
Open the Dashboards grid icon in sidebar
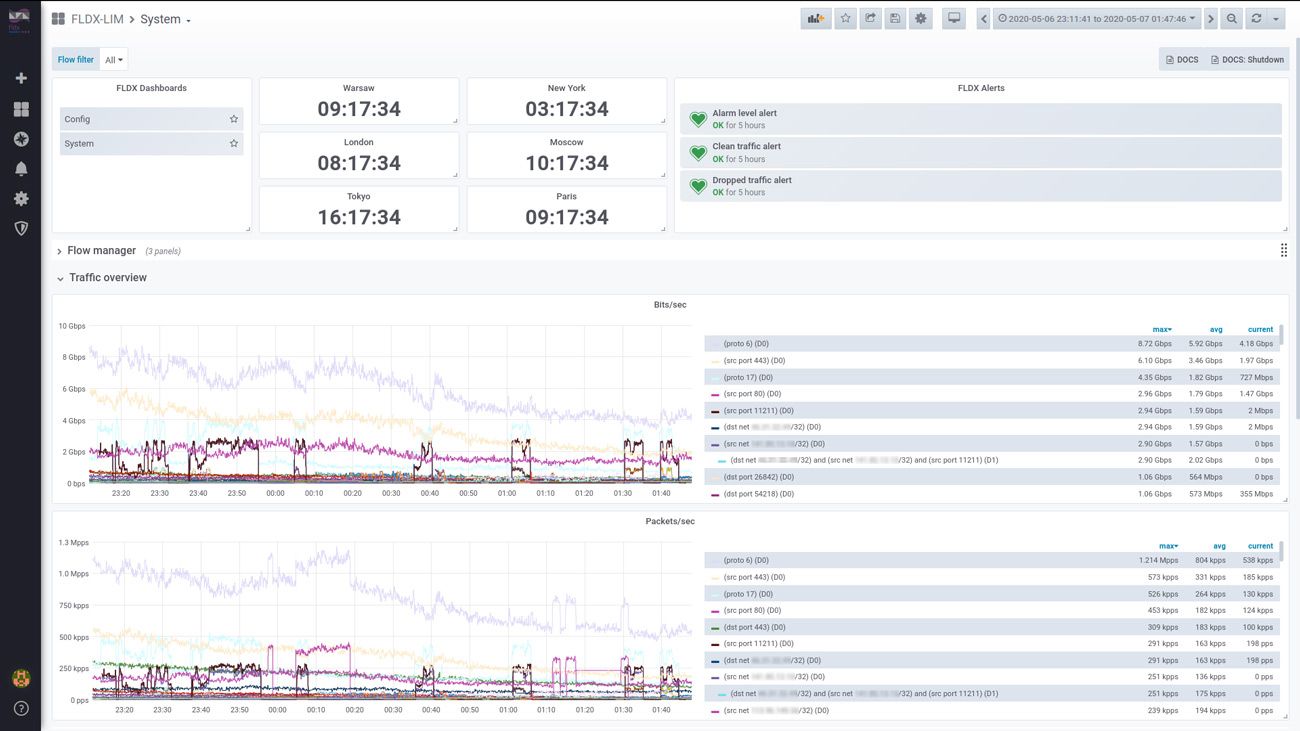pos(20,107)
